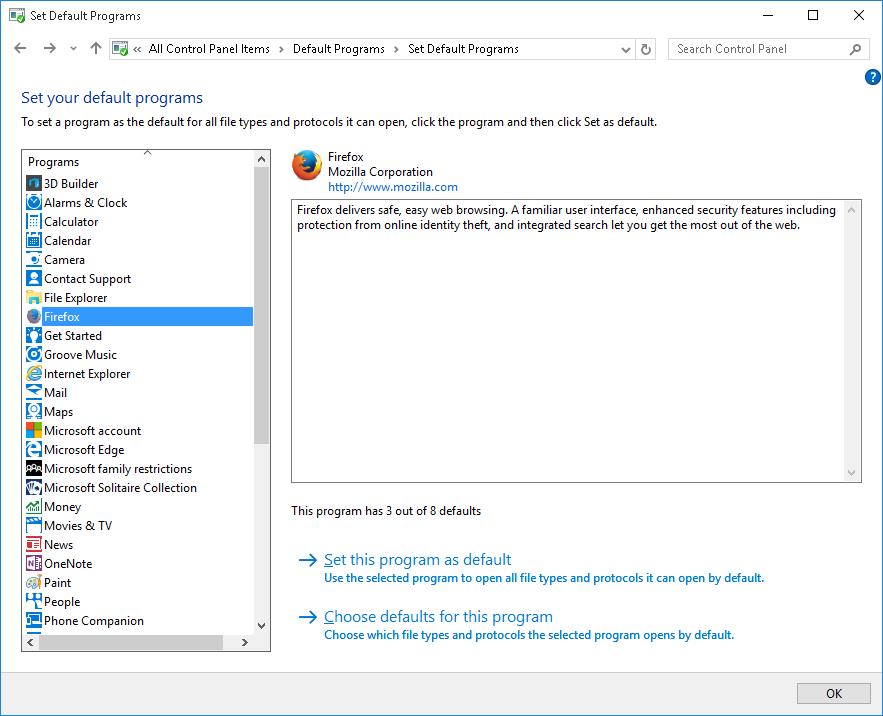The height and width of the screenshot is (716, 883).
Task: Select the Groove Music icon
Action: point(34,354)
